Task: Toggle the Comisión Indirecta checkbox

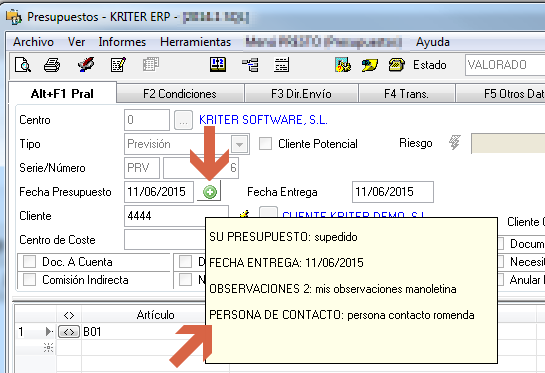Action: pos(29,279)
